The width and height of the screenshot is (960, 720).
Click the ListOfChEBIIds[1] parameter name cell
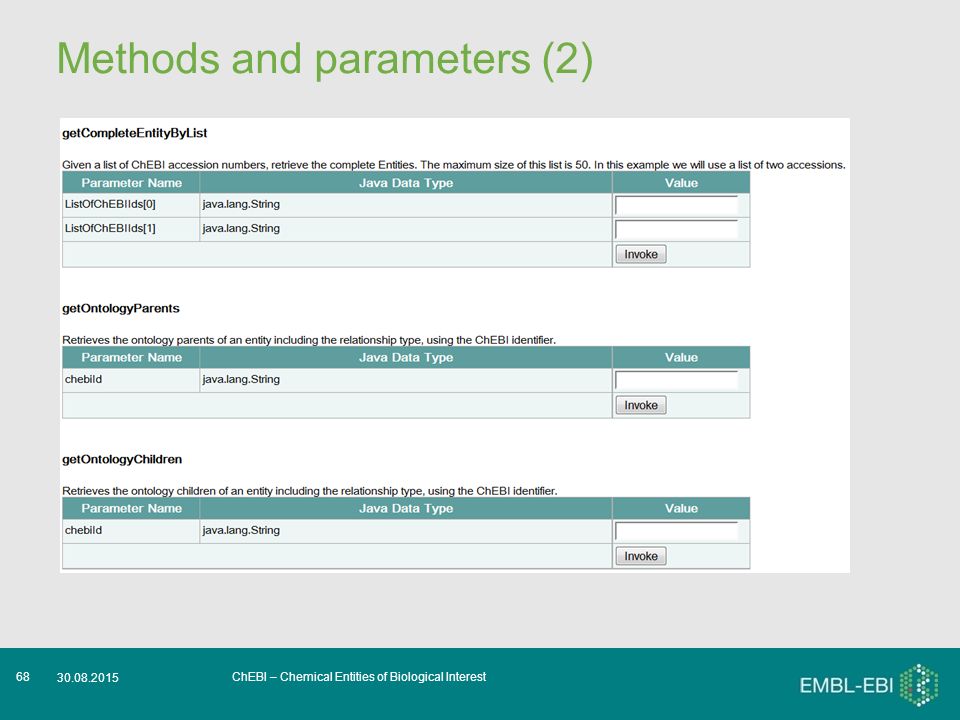pyautogui.click(x=131, y=229)
